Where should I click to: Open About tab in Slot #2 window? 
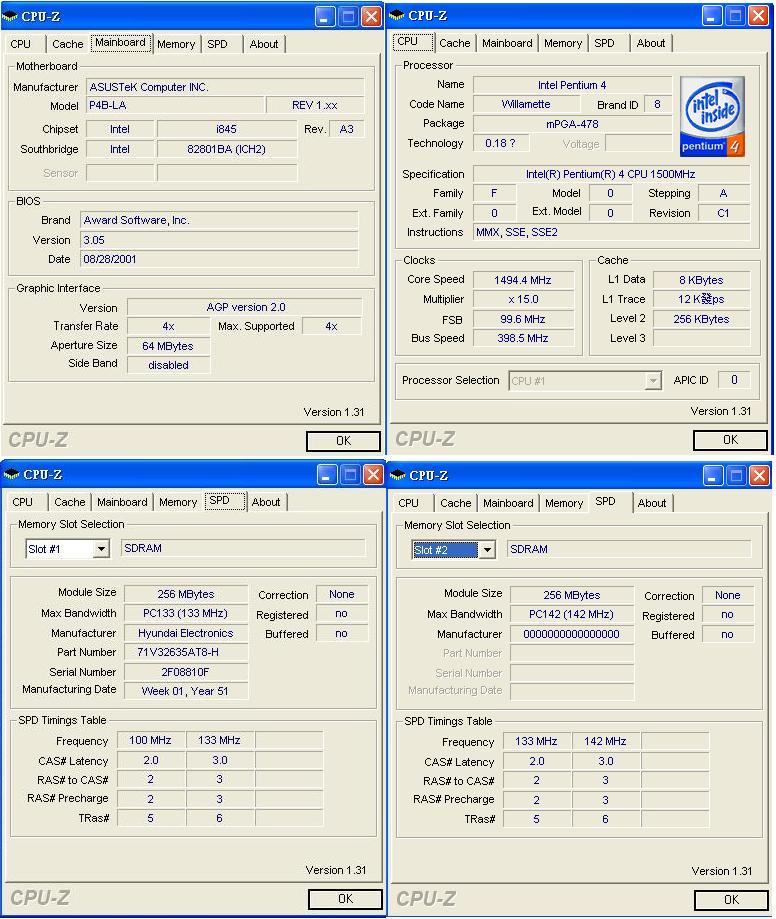652,503
